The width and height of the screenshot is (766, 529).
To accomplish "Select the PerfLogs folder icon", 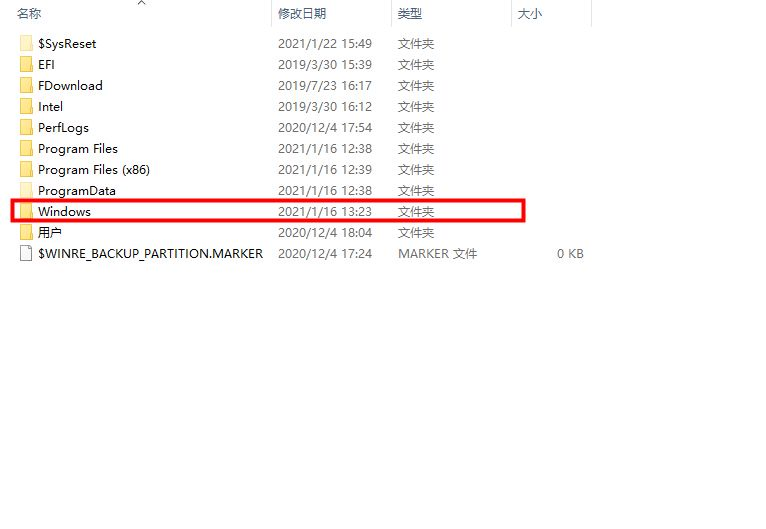I will pos(26,127).
